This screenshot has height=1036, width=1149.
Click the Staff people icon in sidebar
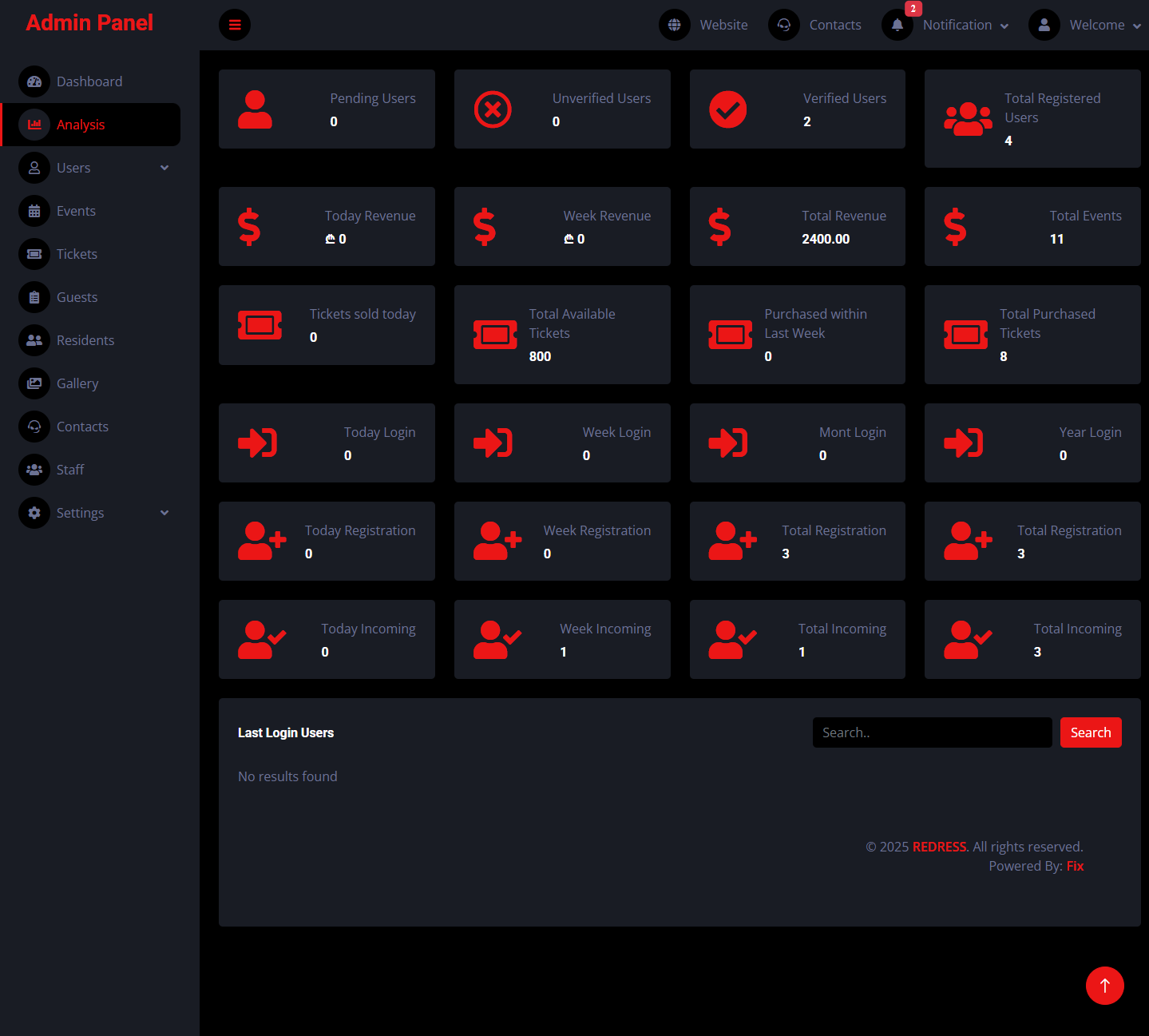(x=34, y=470)
